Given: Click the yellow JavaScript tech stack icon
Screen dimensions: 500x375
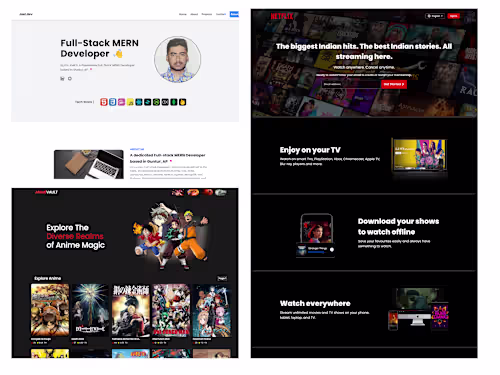Looking at the screenshot, I should coord(130,102).
